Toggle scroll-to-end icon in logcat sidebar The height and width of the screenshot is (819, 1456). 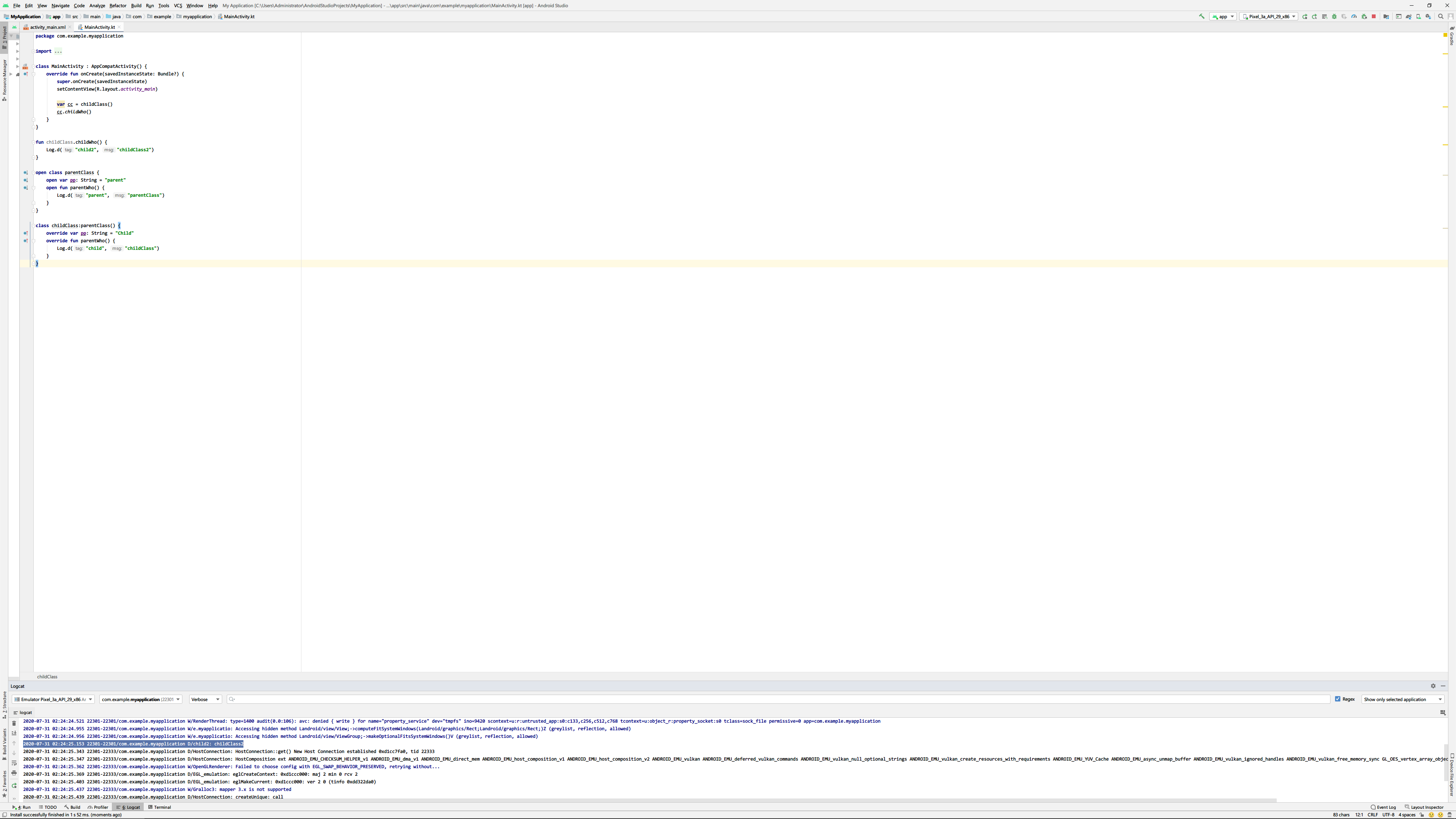point(14,733)
